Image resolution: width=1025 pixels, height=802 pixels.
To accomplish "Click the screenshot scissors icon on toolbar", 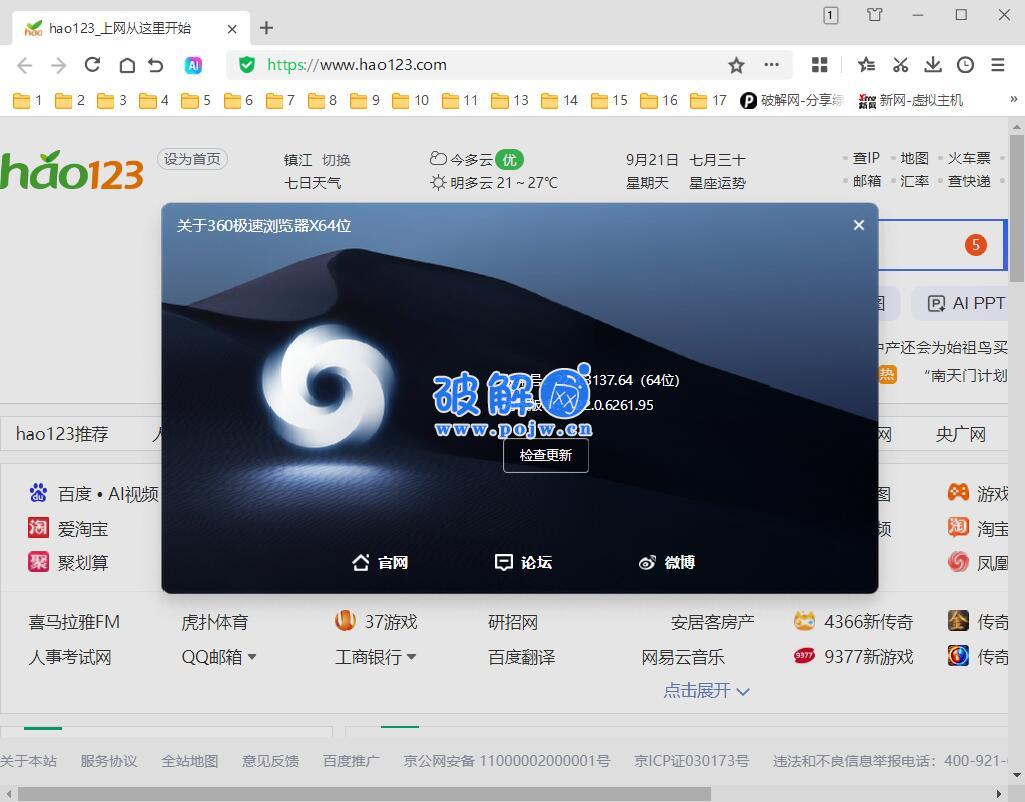I will [x=899, y=64].
